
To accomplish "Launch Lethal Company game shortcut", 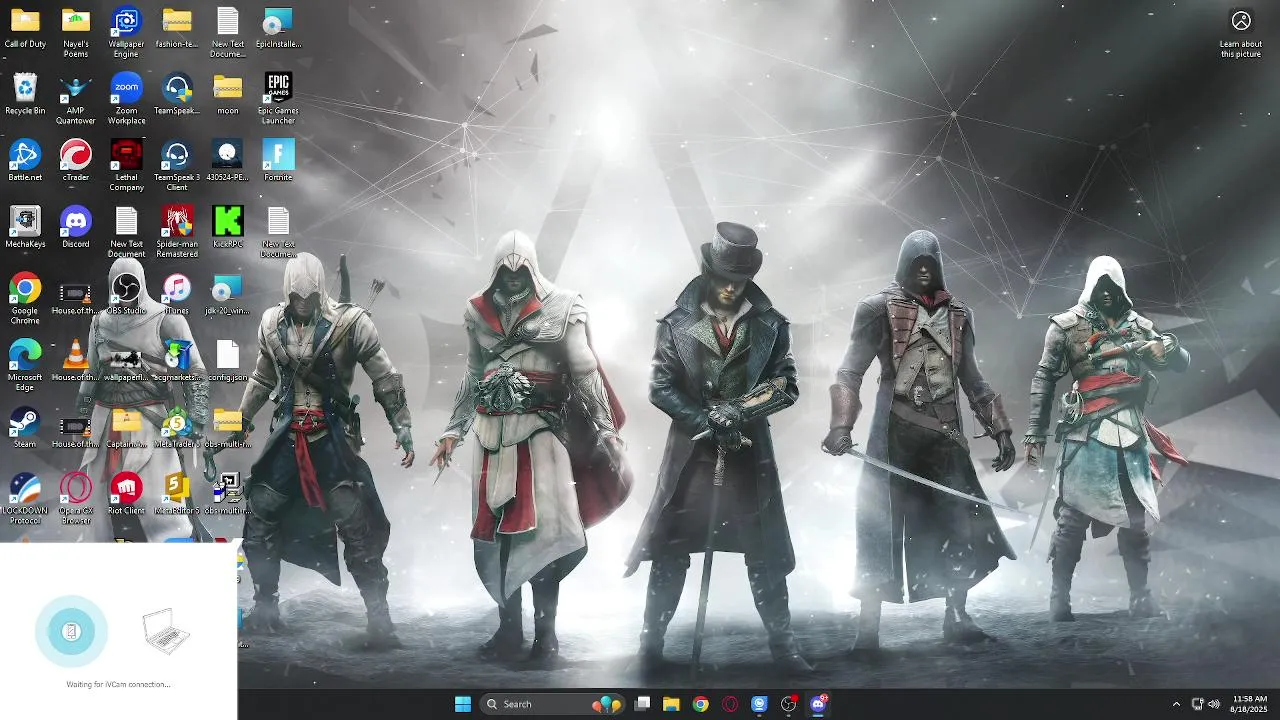I will coord(126,166).
